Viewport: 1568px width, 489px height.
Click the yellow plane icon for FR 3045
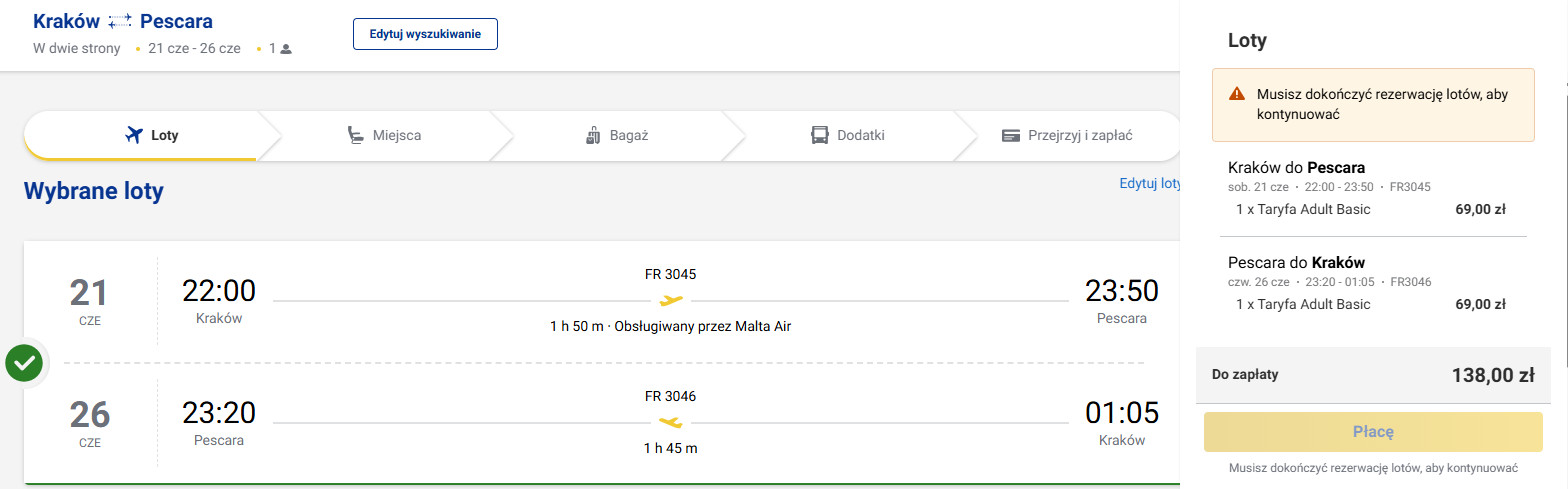point(671,300)
